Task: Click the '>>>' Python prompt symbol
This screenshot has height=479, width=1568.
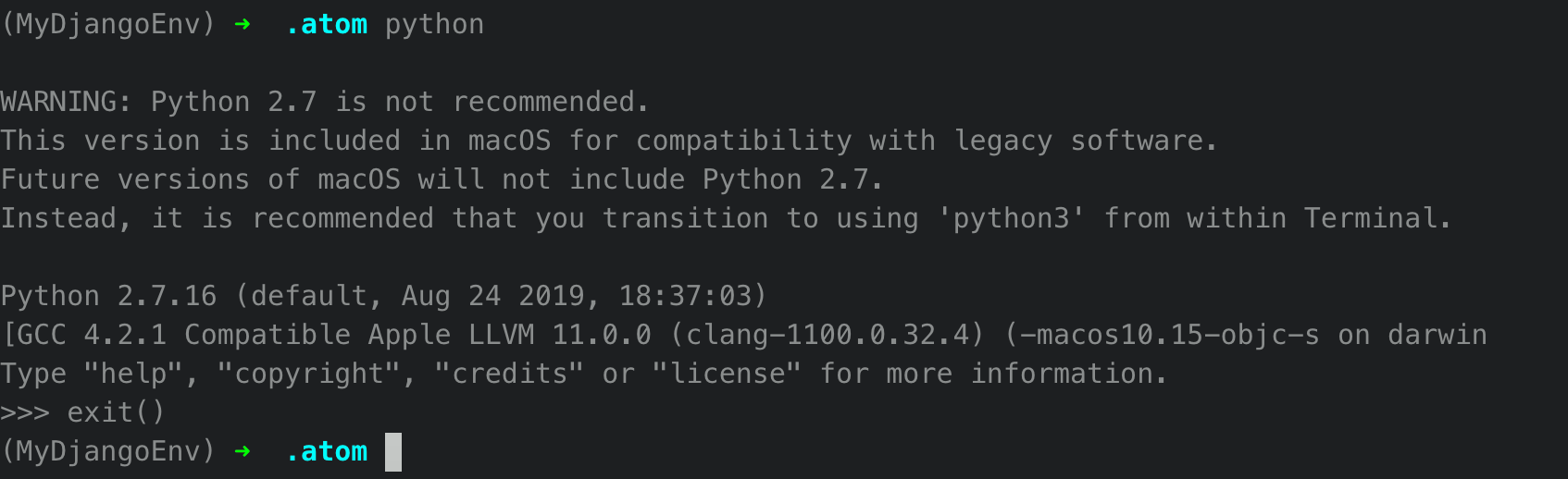Action: [25, 412]
